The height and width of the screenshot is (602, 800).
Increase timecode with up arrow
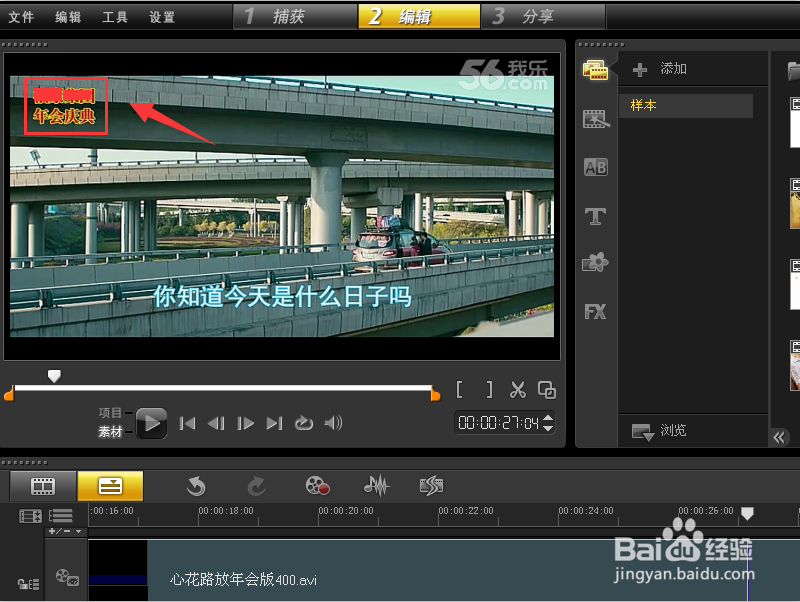548,418
